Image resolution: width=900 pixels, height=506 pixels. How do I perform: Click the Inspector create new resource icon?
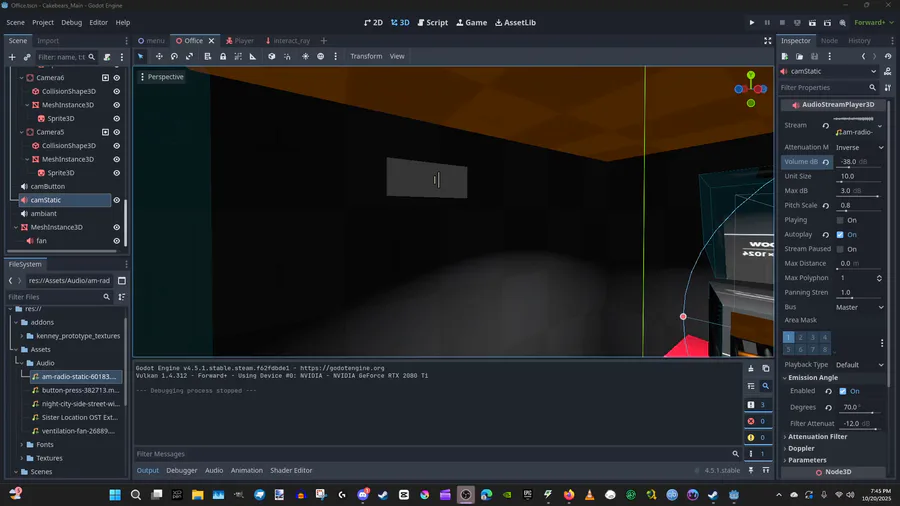(785, 56)
